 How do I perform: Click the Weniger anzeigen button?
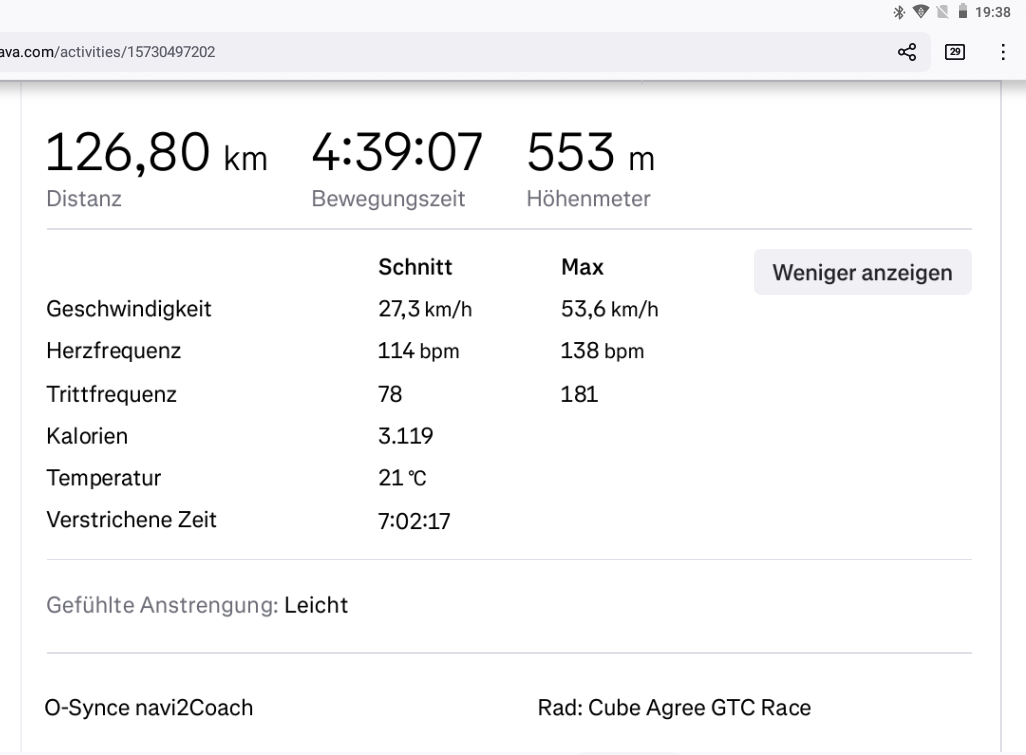[x=862, y=272]
